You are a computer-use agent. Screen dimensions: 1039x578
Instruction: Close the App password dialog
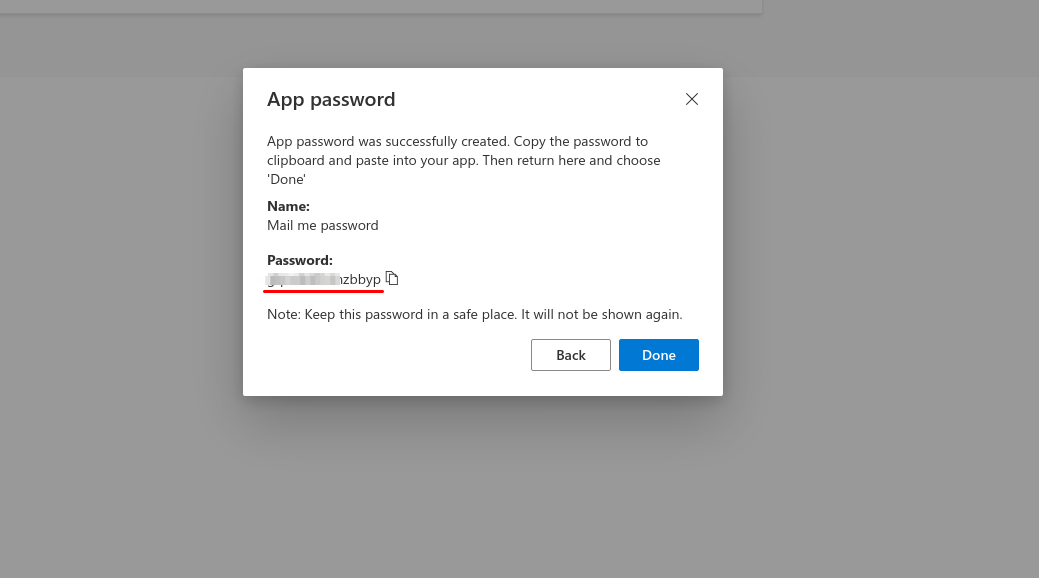[691, 99]
